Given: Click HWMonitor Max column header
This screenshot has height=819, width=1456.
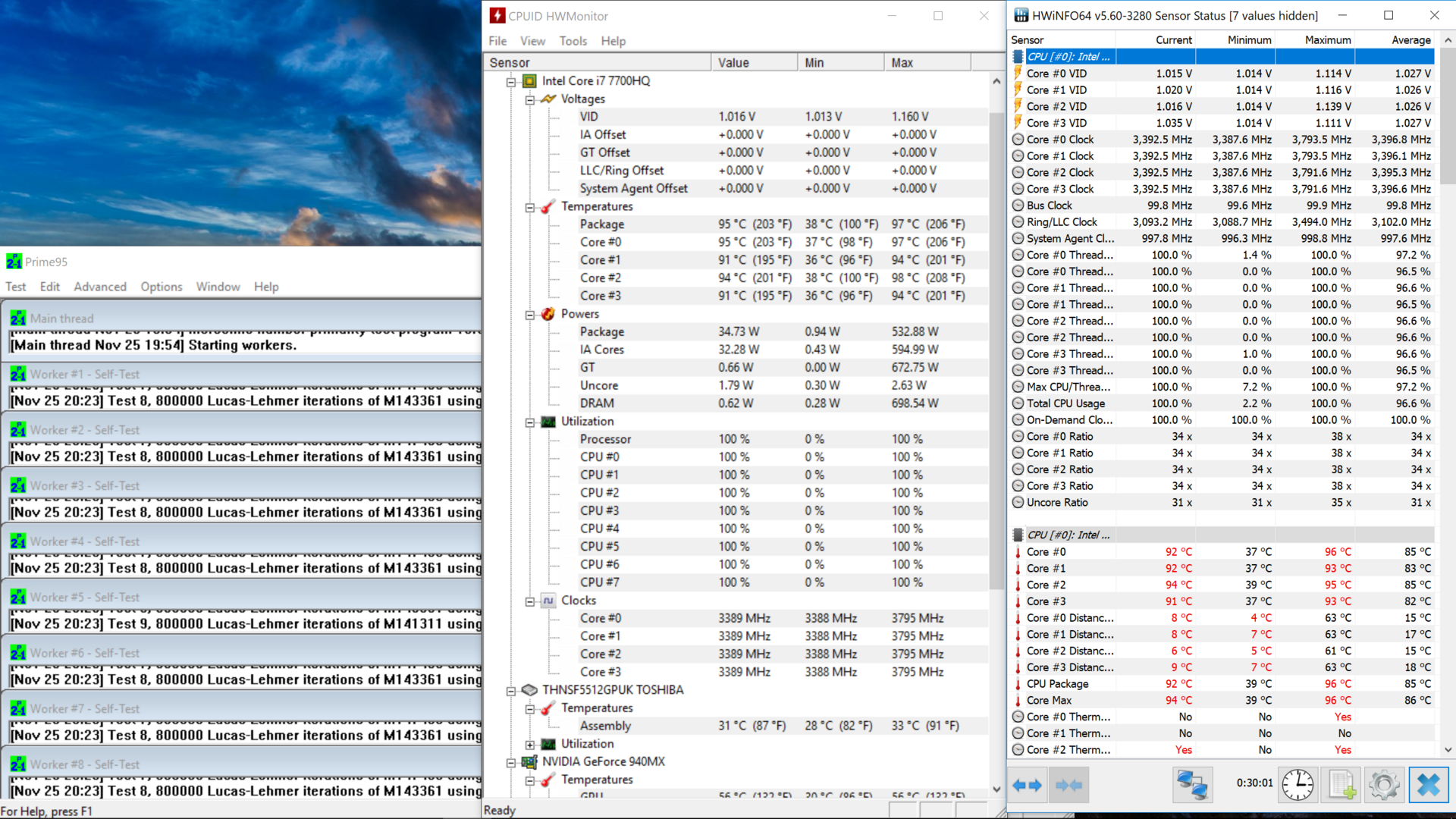Looking at the screenshot, I should pyautogui.click(x=927, y=63).
